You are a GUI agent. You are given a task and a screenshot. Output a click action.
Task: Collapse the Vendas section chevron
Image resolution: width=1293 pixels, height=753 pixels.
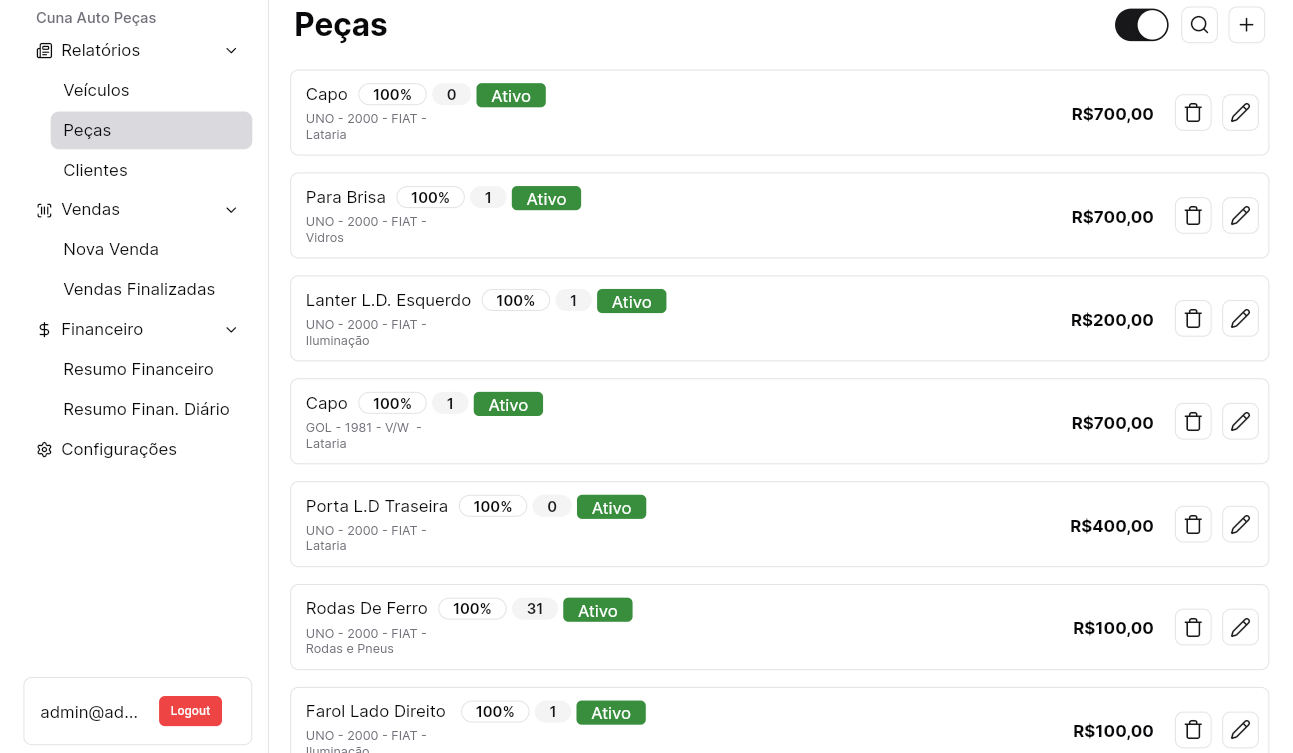coord(231,210)
